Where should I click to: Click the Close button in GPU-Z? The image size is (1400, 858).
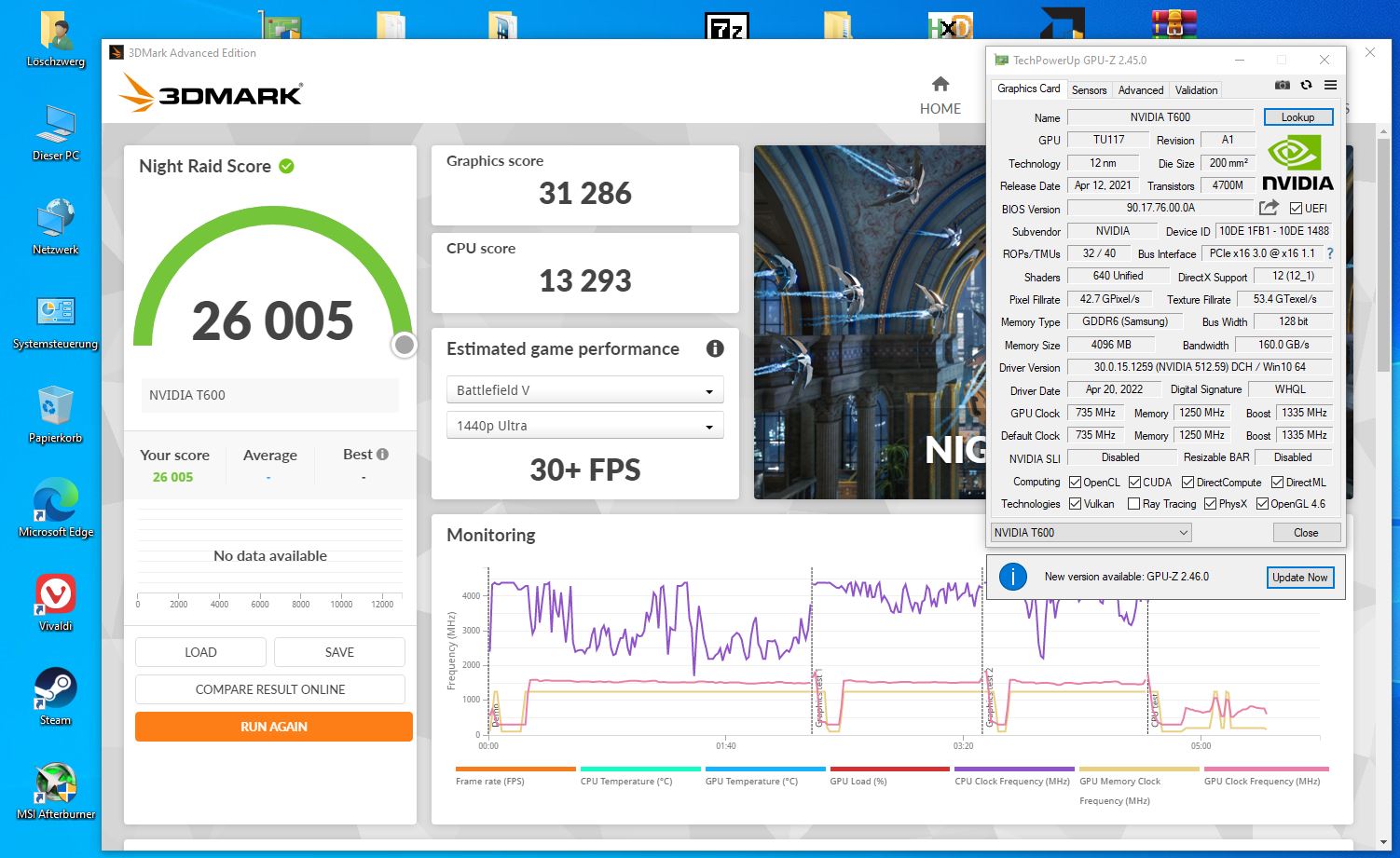pyautogui.click(x=1306, y=533)
